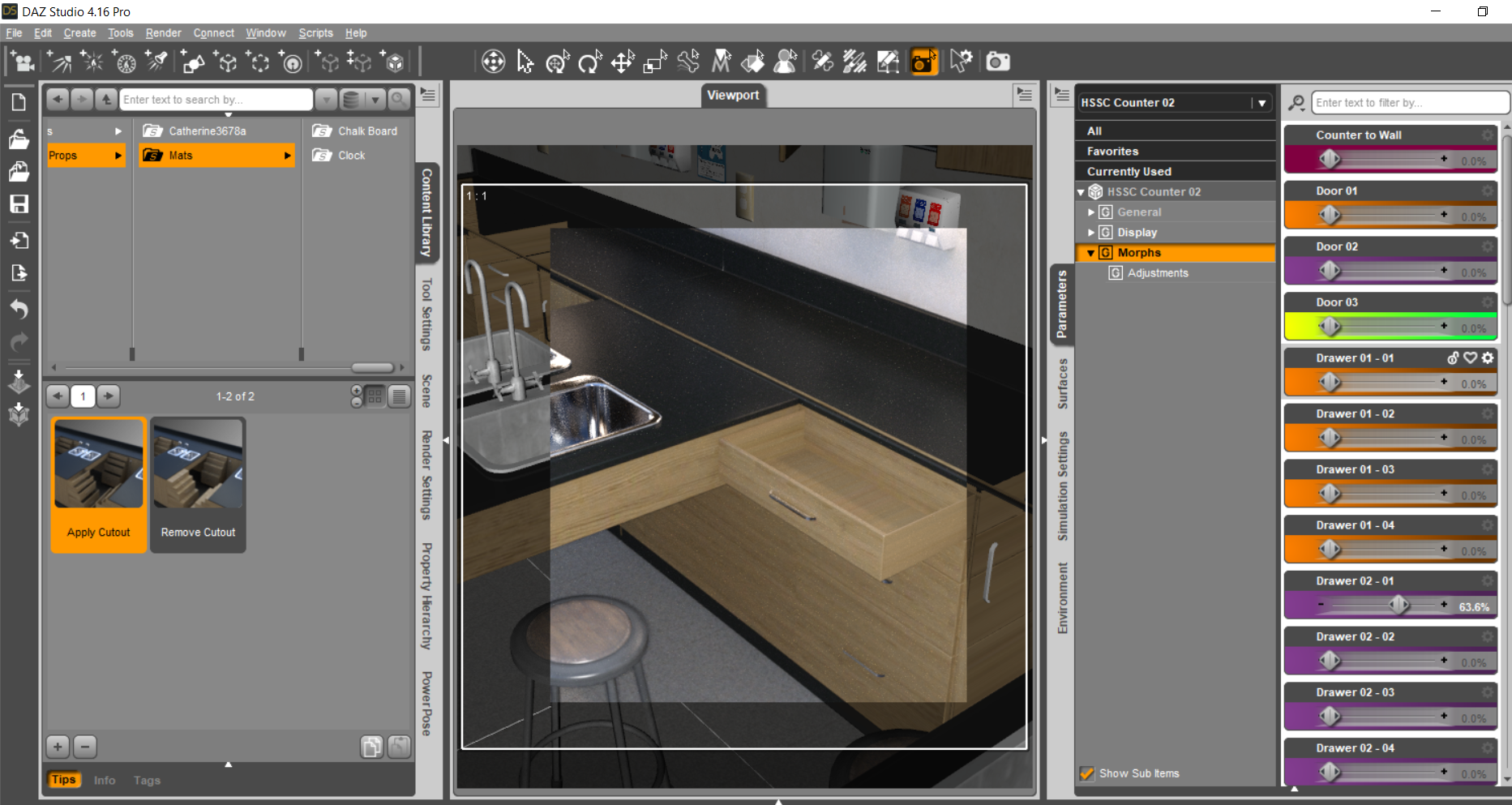Toggle the Show Sub Items checkbox

(1087, 773)
